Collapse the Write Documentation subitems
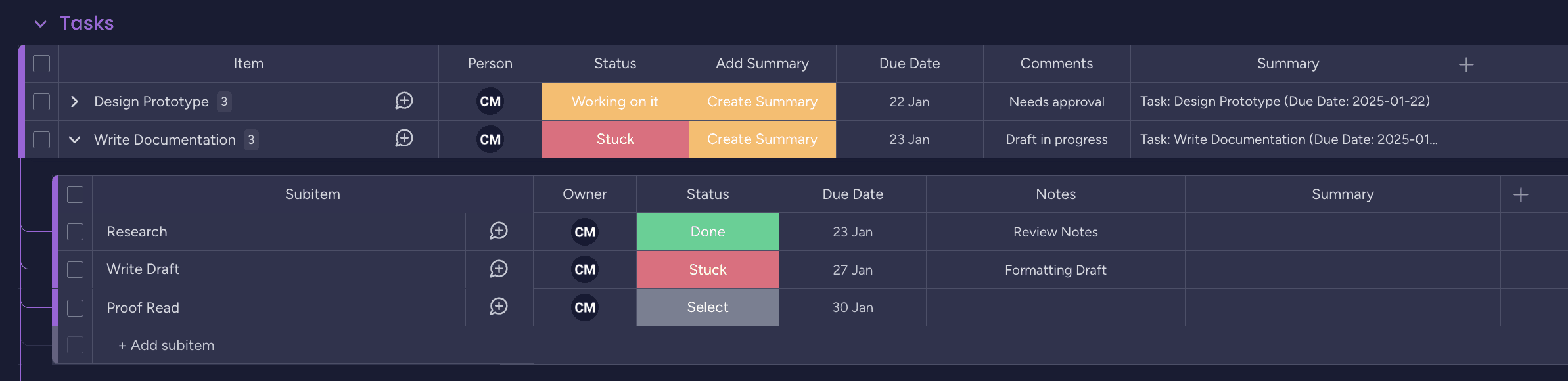The width and height of the screenshot is (1568, 381). click(x=74, y=139)
